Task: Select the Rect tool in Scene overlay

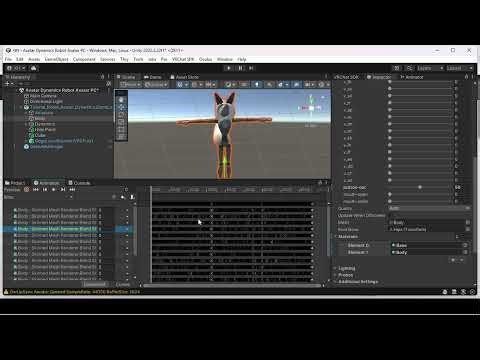Action: tap(121, 129)
